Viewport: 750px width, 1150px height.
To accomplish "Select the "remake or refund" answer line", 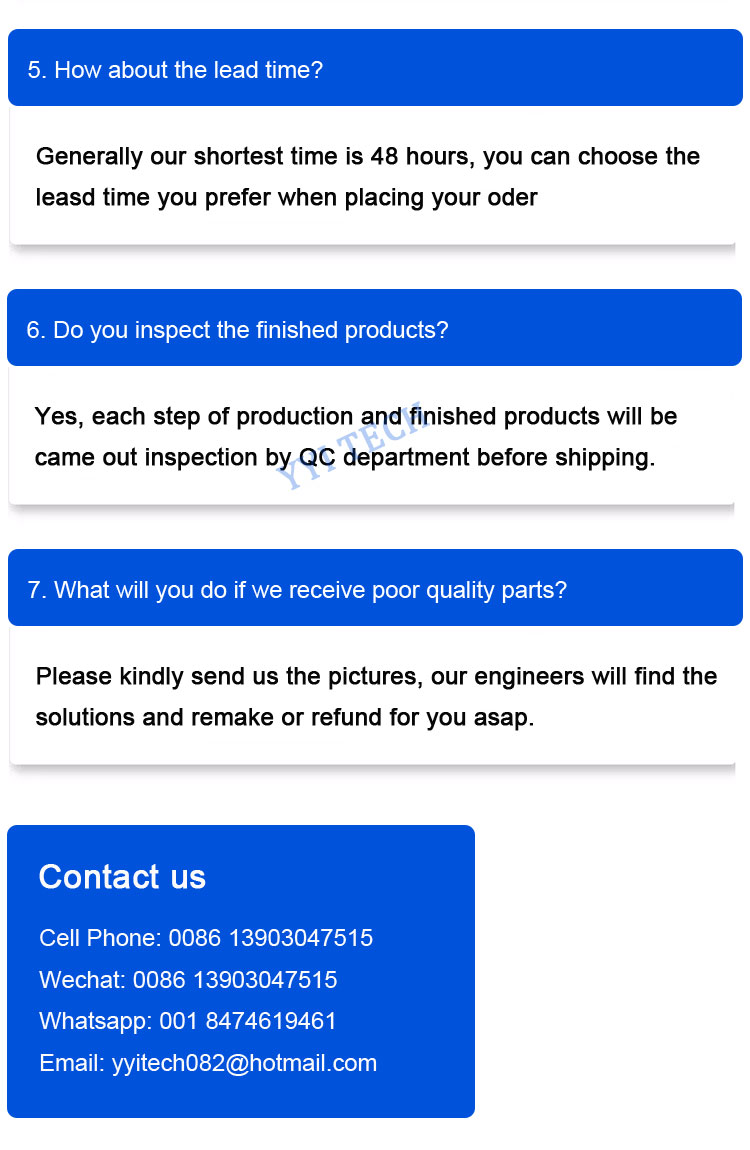I will (x=284, y=718).
